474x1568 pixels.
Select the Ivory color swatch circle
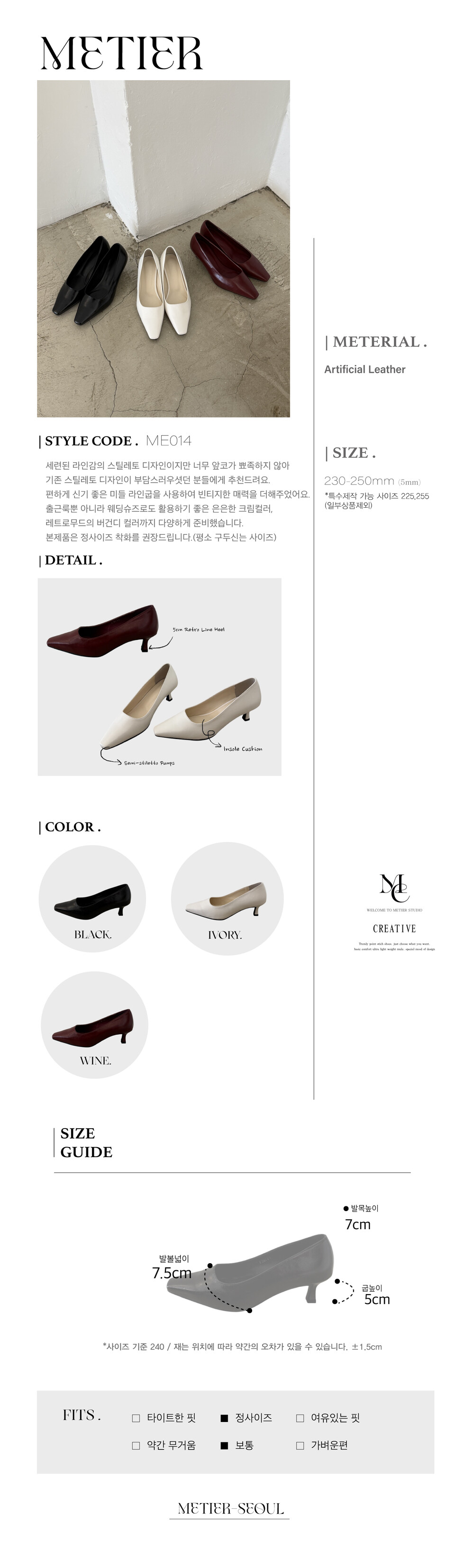(227, 898)
